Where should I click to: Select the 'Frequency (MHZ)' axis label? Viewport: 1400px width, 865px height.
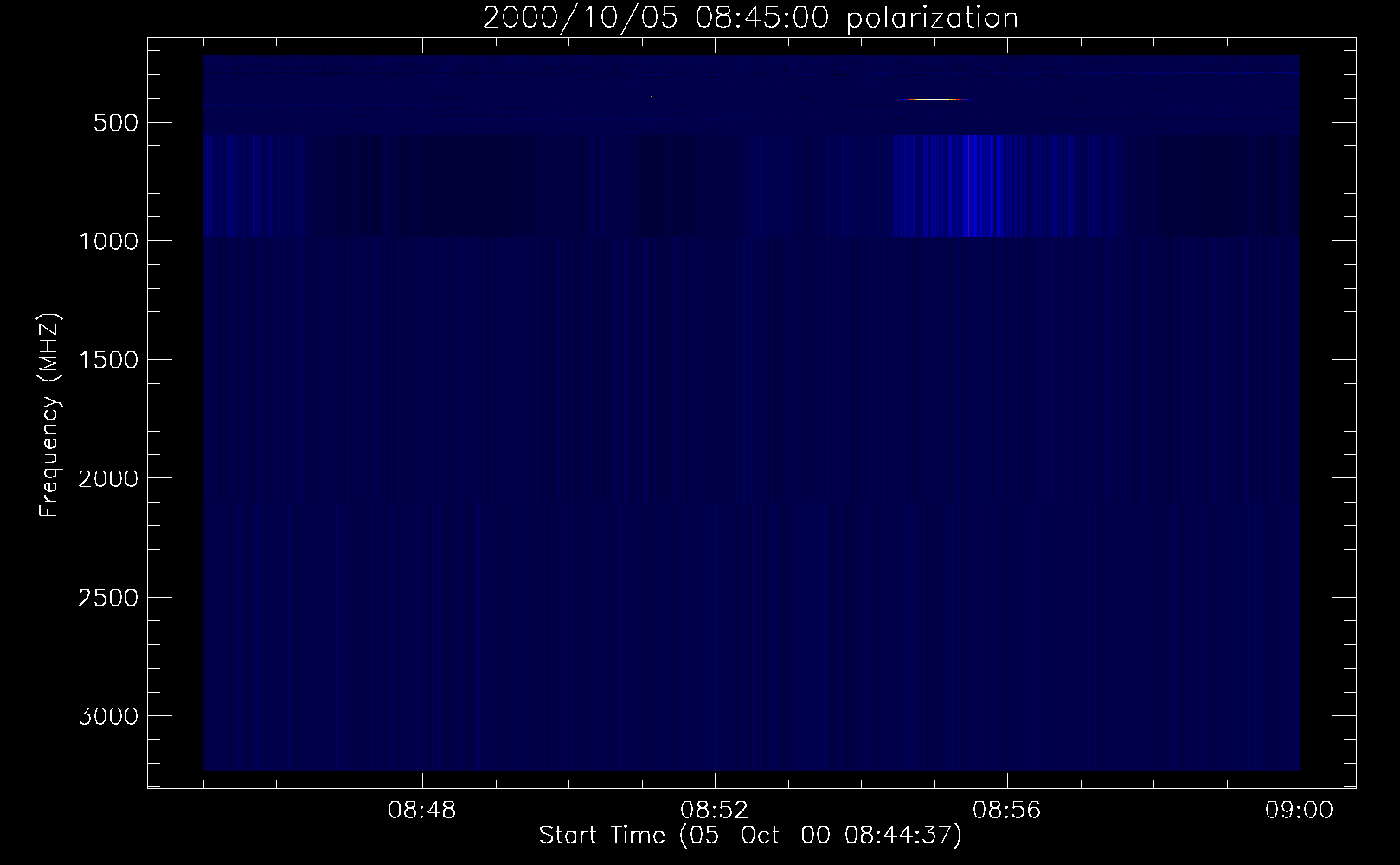50,416
